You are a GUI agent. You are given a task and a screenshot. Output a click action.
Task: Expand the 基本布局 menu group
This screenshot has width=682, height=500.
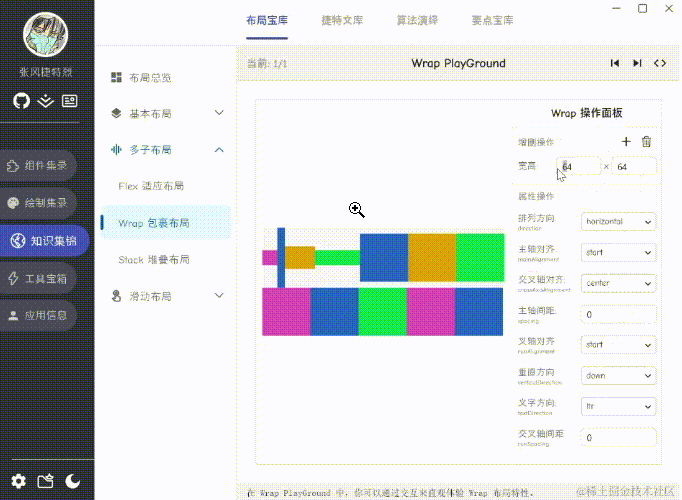click(167, 113)
